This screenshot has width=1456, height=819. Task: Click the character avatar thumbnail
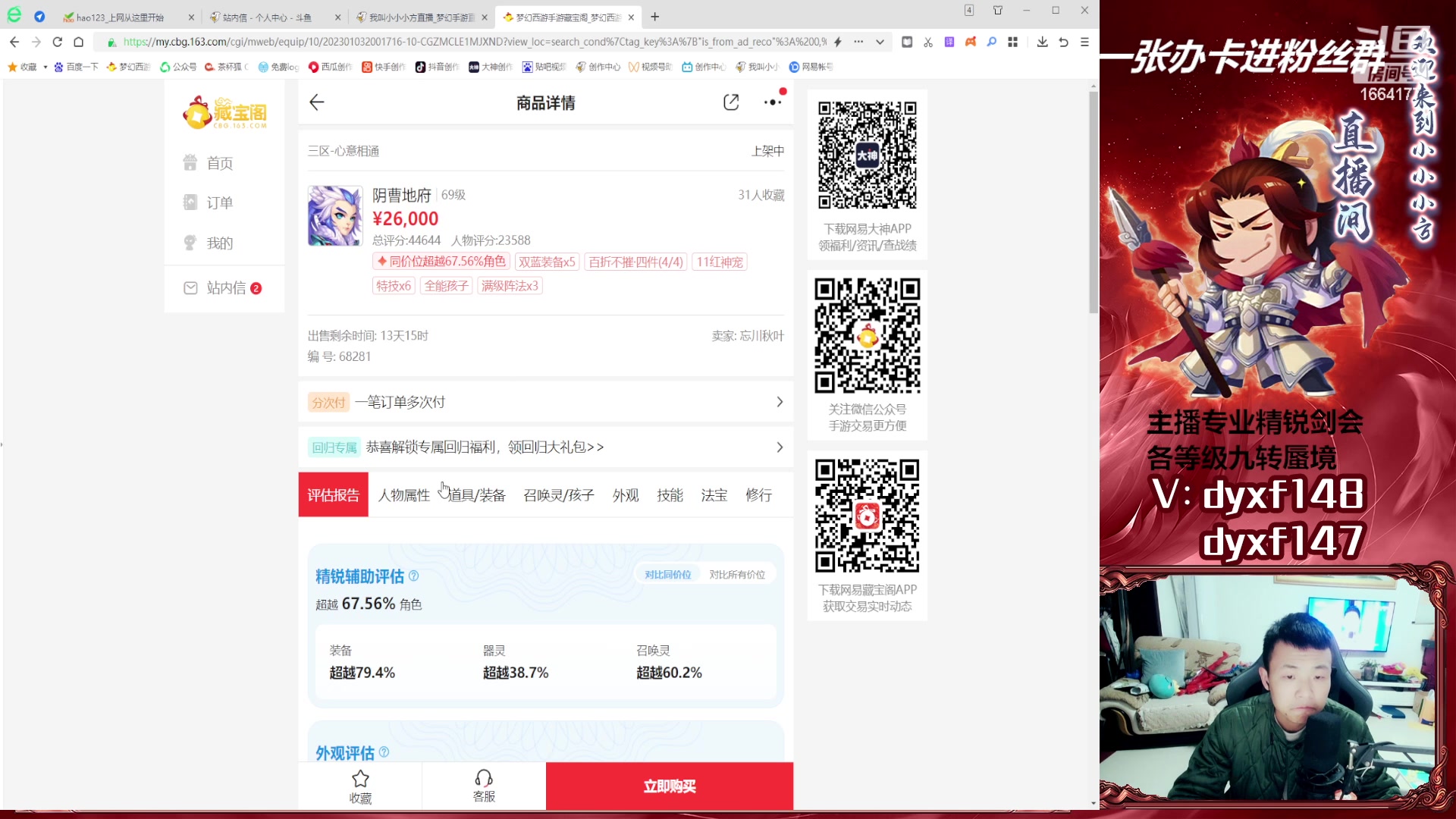(335, 215)
